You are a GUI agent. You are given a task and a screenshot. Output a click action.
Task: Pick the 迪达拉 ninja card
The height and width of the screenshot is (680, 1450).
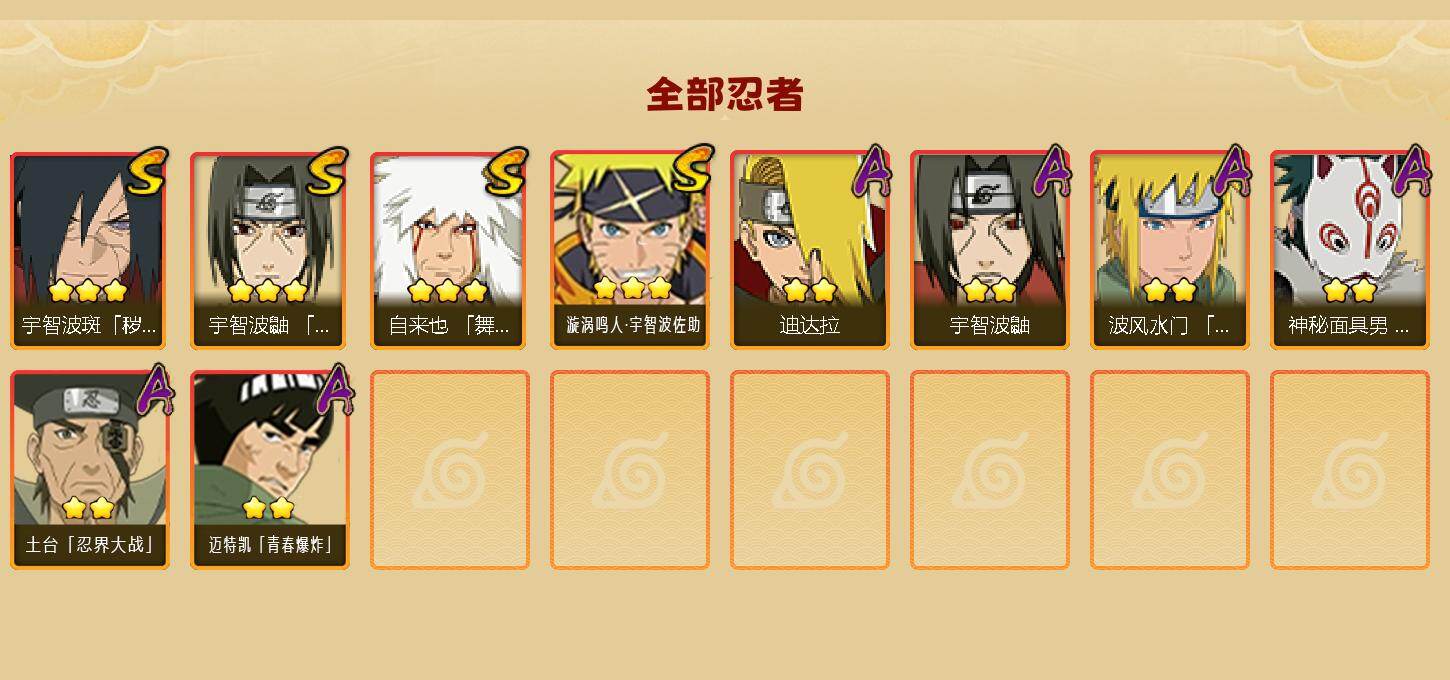pos(810,250)
